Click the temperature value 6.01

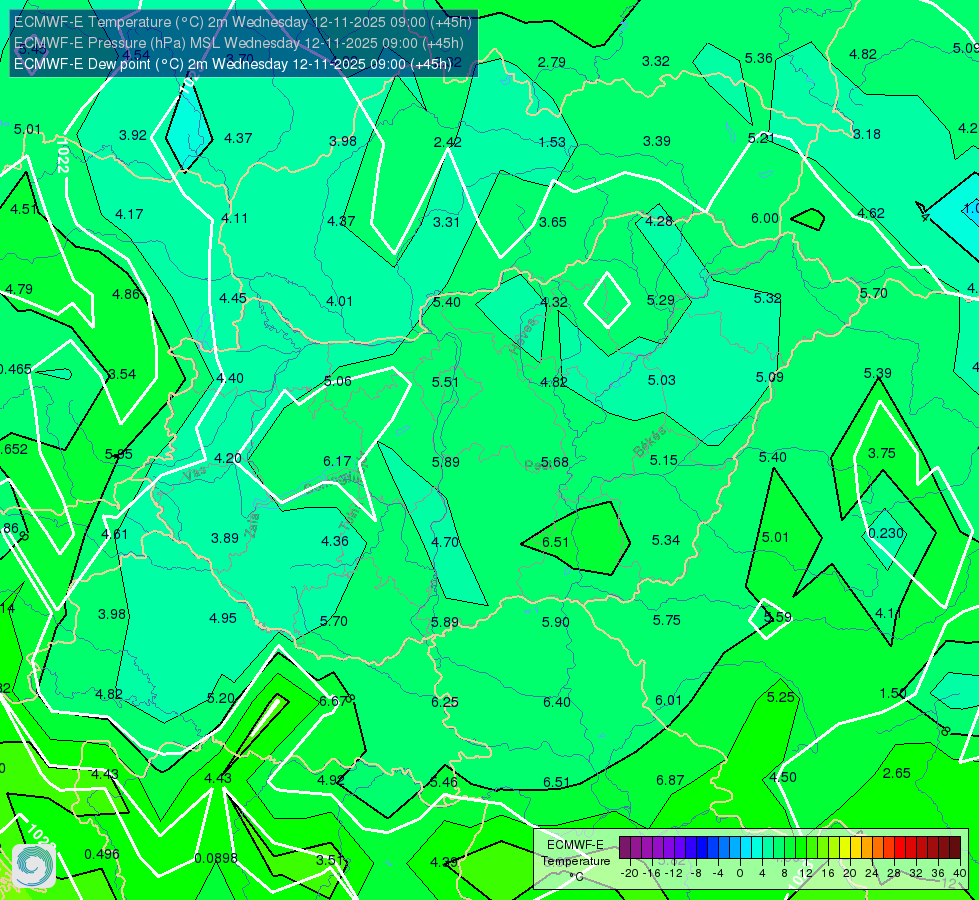[668, 701]
